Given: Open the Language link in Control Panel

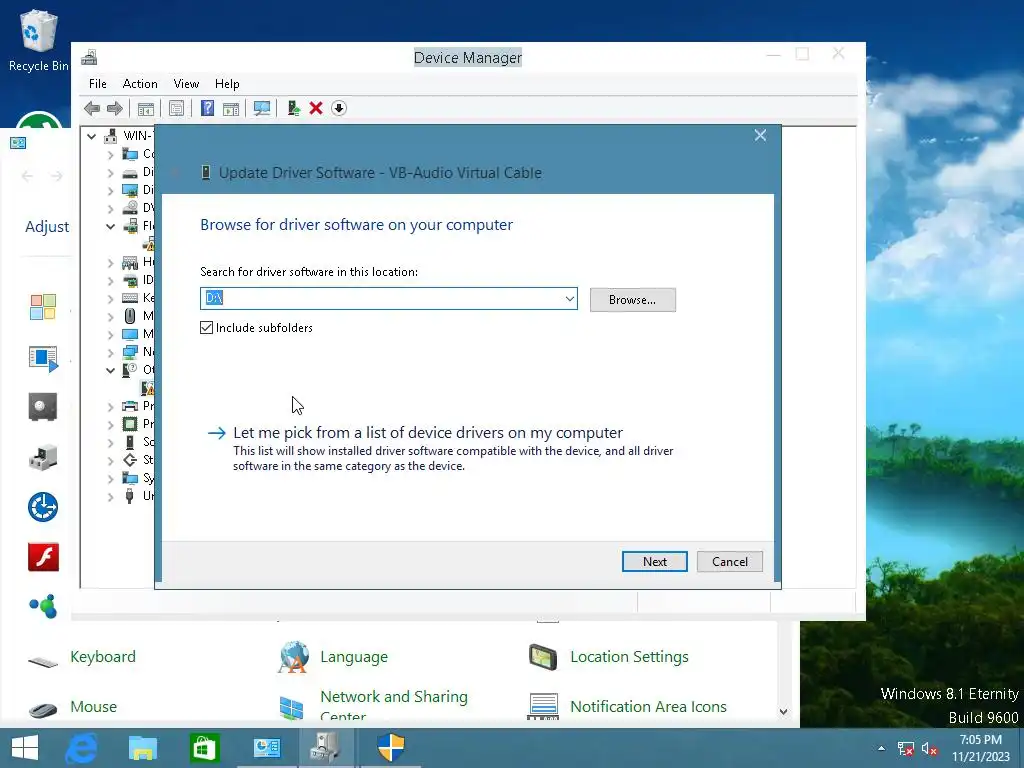Looking at the screenshot, I should 354,657.
